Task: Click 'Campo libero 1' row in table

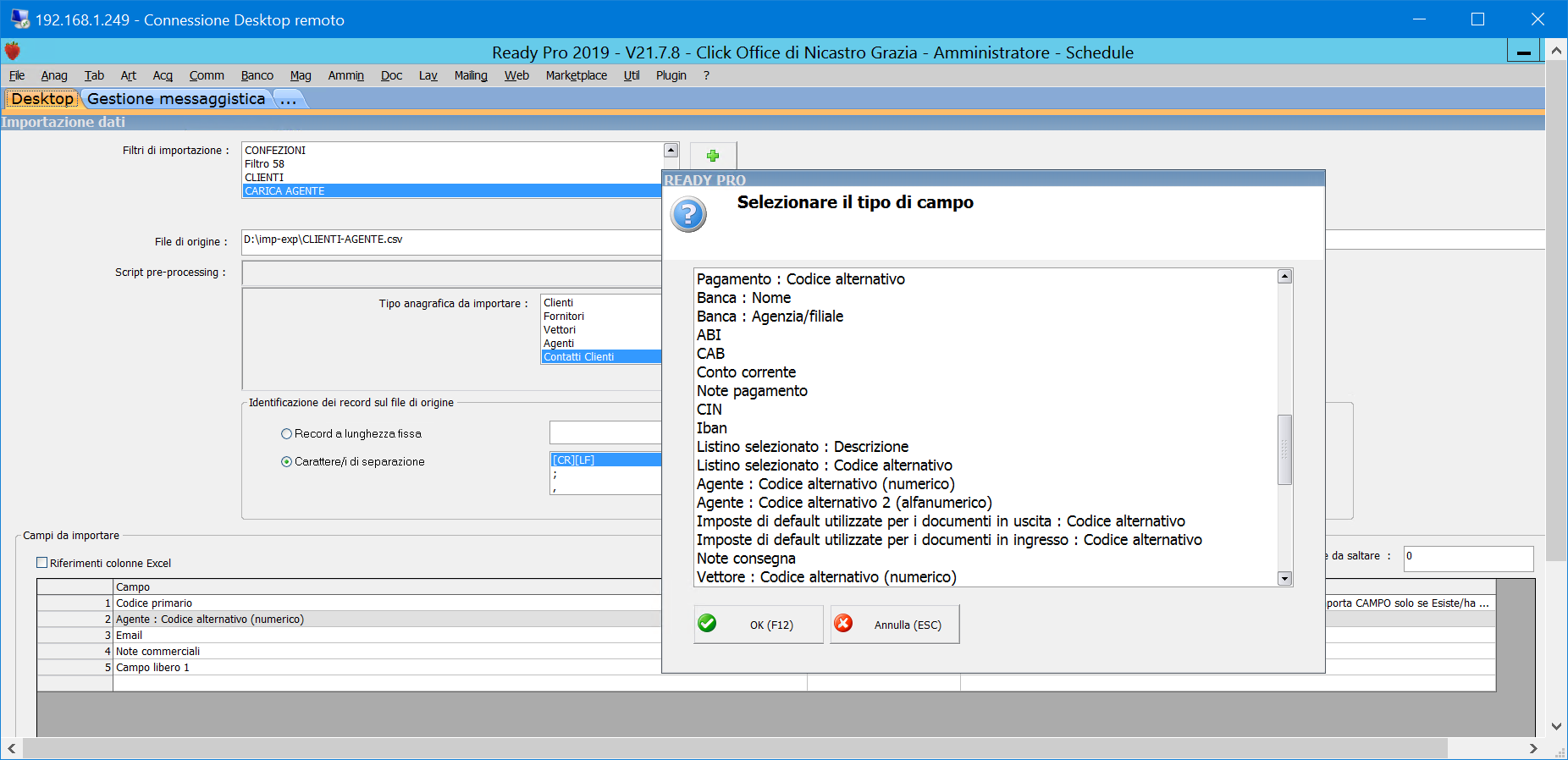Action: pos(387,668)
